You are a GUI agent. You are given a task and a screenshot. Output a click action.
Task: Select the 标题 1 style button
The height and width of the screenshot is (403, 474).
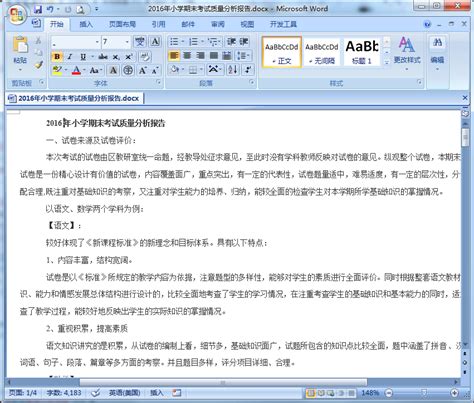(x=362, y=52)
